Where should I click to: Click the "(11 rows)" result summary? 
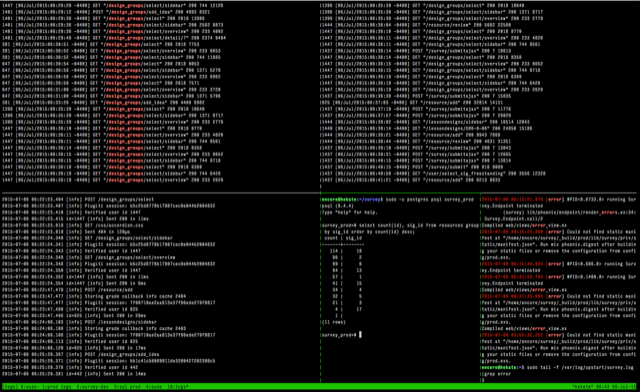[x=334, y=322]
